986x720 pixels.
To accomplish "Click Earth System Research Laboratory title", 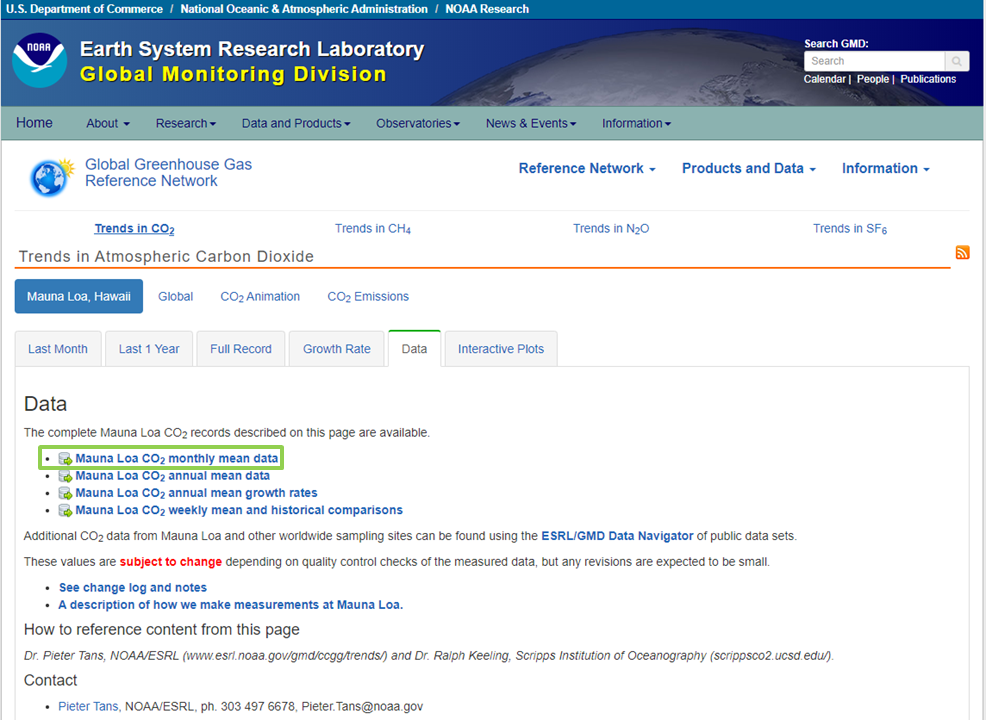I will [x=252, y=49].
